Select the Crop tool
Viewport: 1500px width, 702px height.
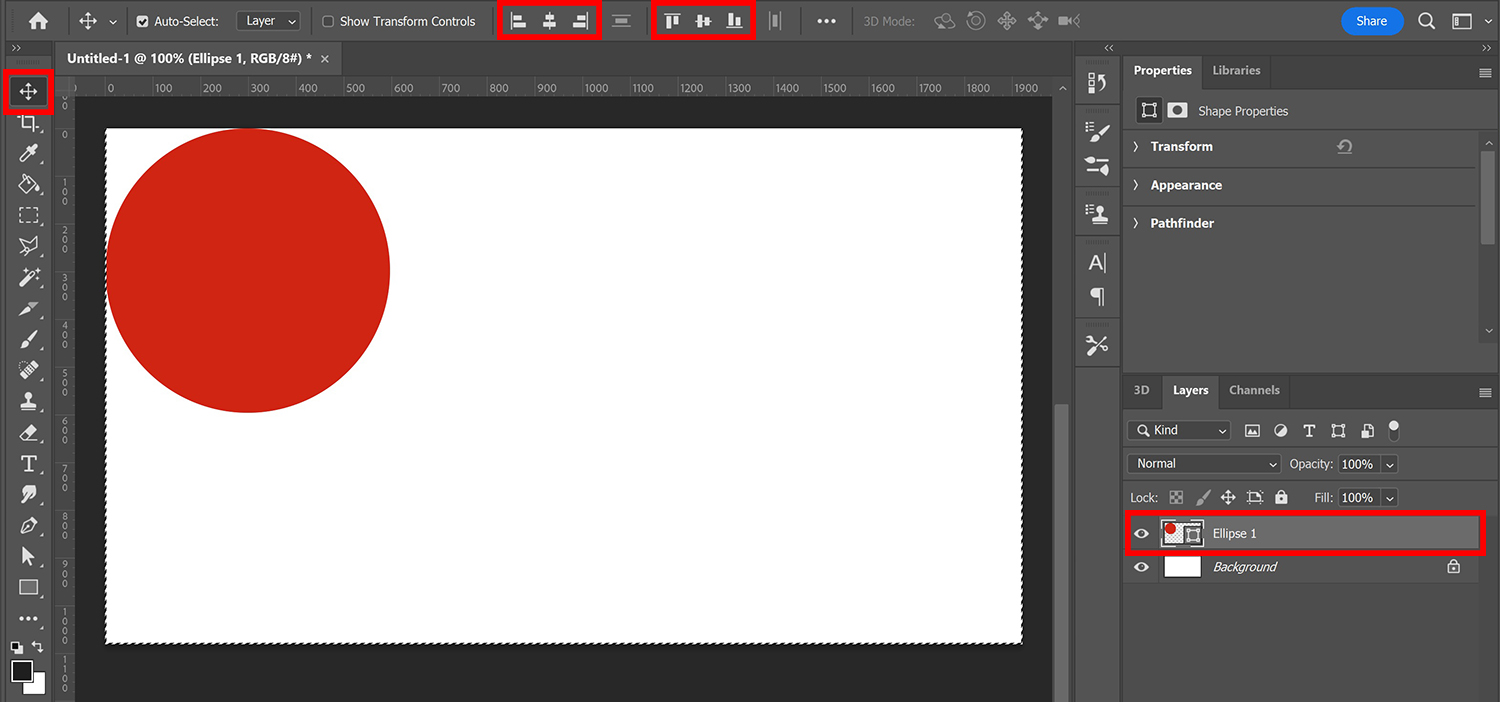pos(28,122)
